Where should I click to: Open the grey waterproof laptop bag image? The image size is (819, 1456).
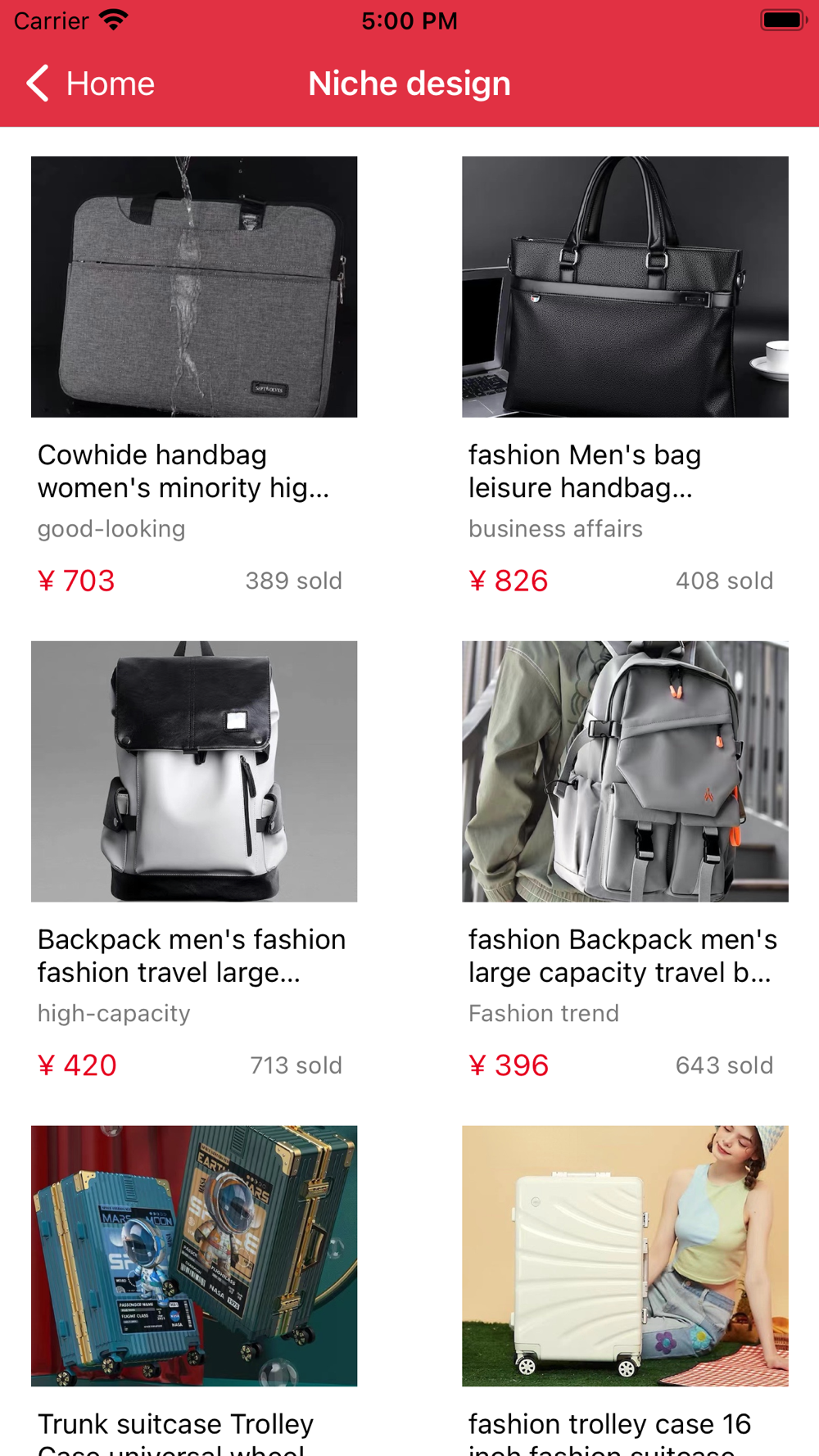point(194,287)
